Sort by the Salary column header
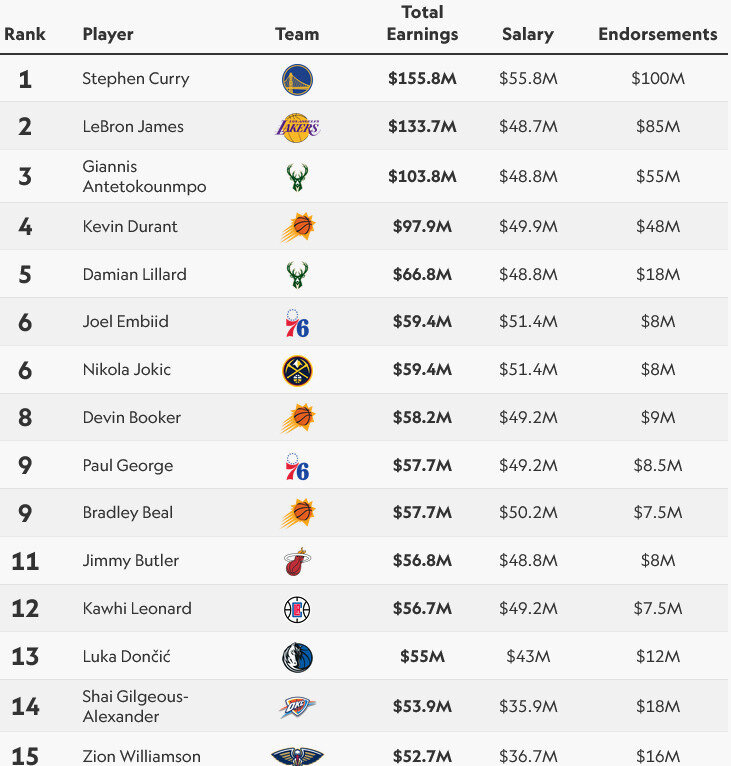Screen dimensions: 731x766 [527, 34]
